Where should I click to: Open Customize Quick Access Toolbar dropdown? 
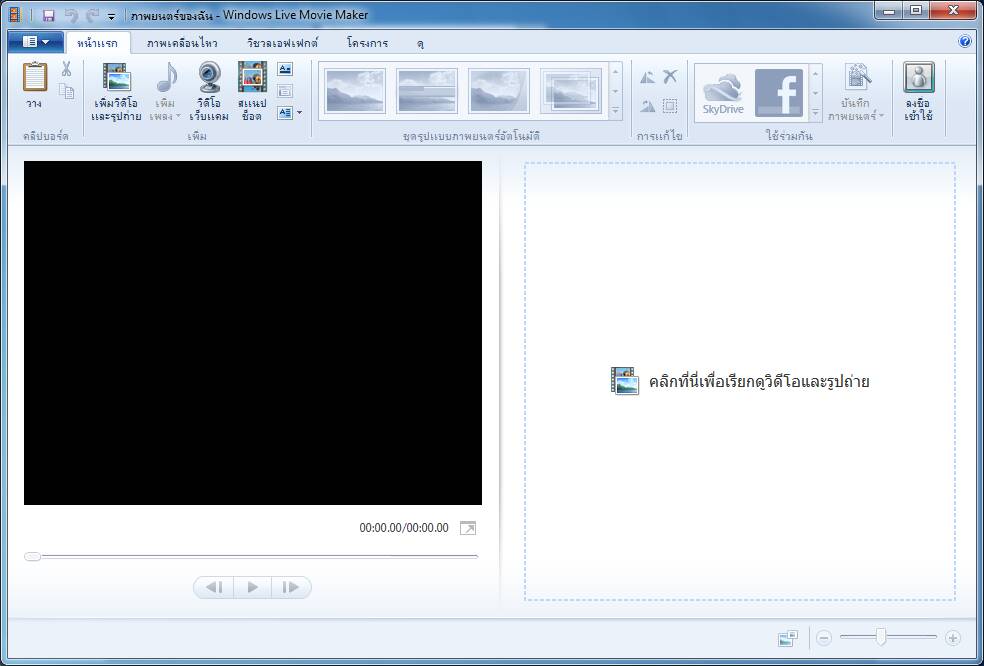tap(111, 16)
